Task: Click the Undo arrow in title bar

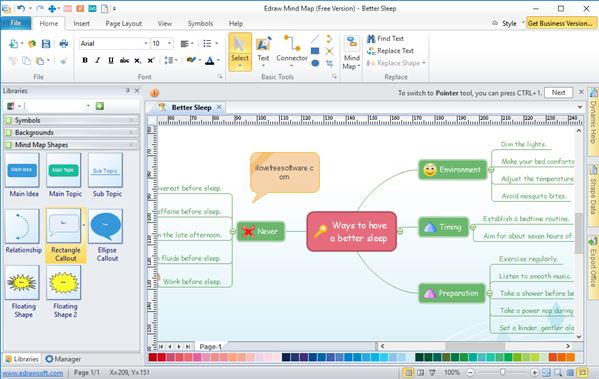Action: tap(21, 8)
